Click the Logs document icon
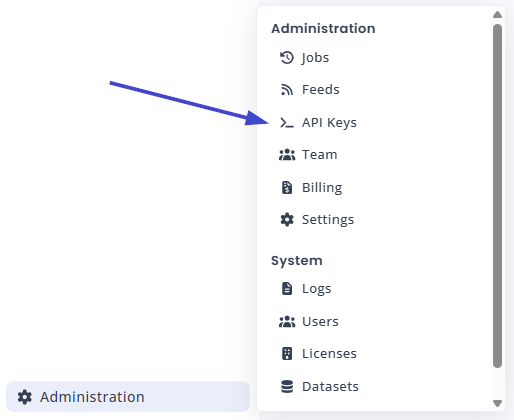Image resolution: width=514 pixels, height=420 pixels. 287,289
